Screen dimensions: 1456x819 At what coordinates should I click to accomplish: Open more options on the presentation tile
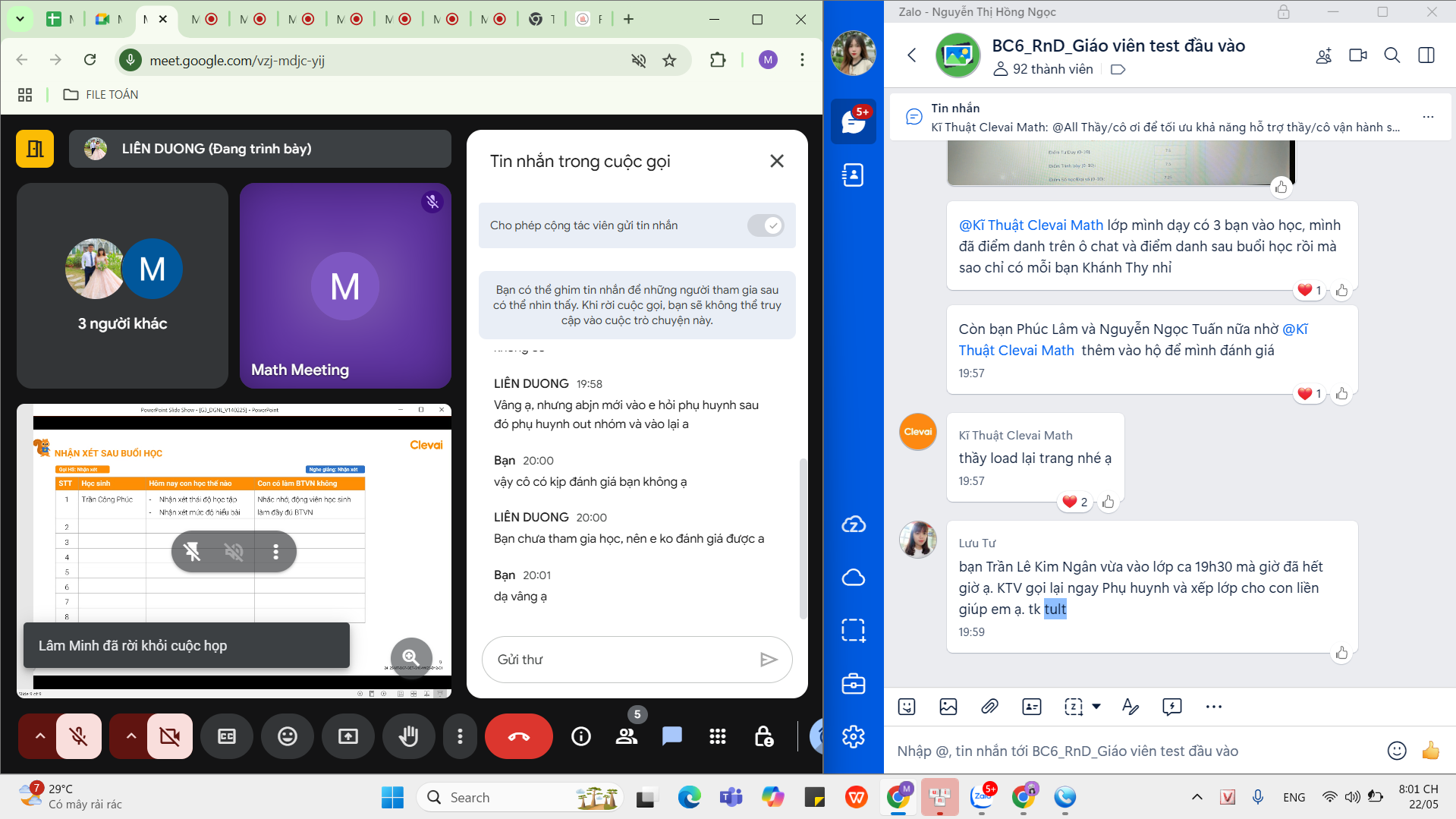click(x=276, y=552)
